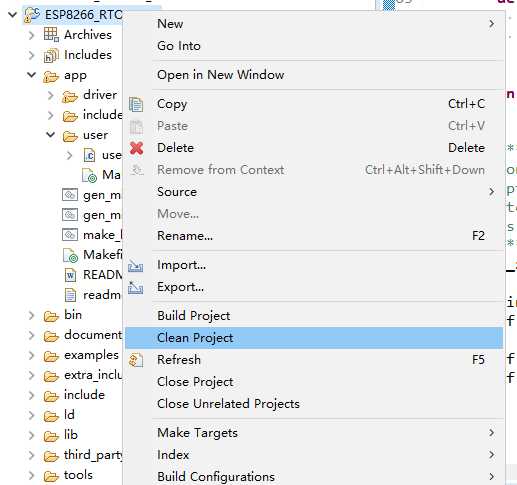Choose Open in New Window

click(314, 75)
